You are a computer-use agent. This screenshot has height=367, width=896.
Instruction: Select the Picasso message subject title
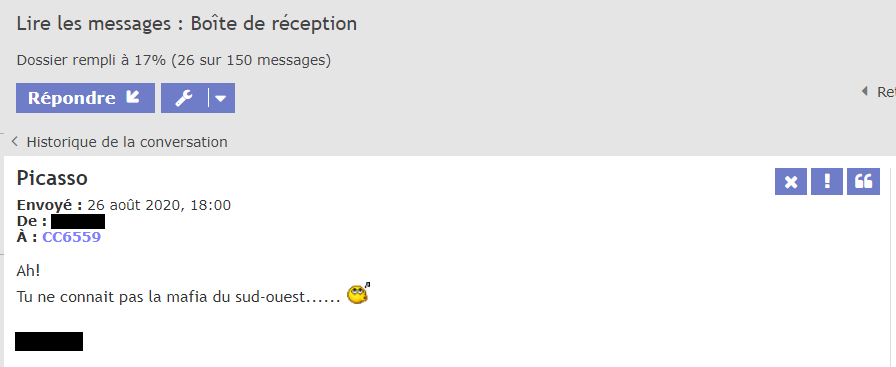pos(52,178)
